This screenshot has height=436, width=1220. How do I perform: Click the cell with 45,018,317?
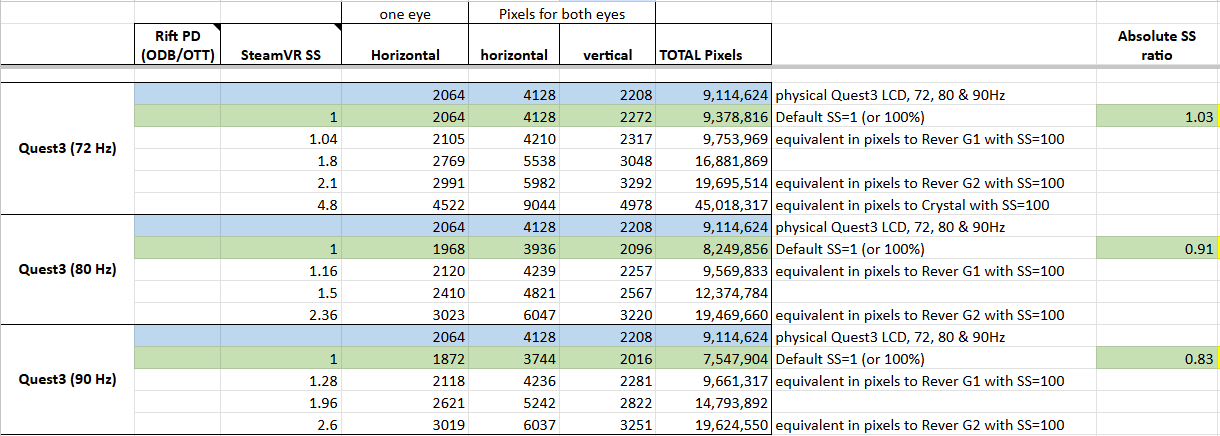[x=713, y=205]
